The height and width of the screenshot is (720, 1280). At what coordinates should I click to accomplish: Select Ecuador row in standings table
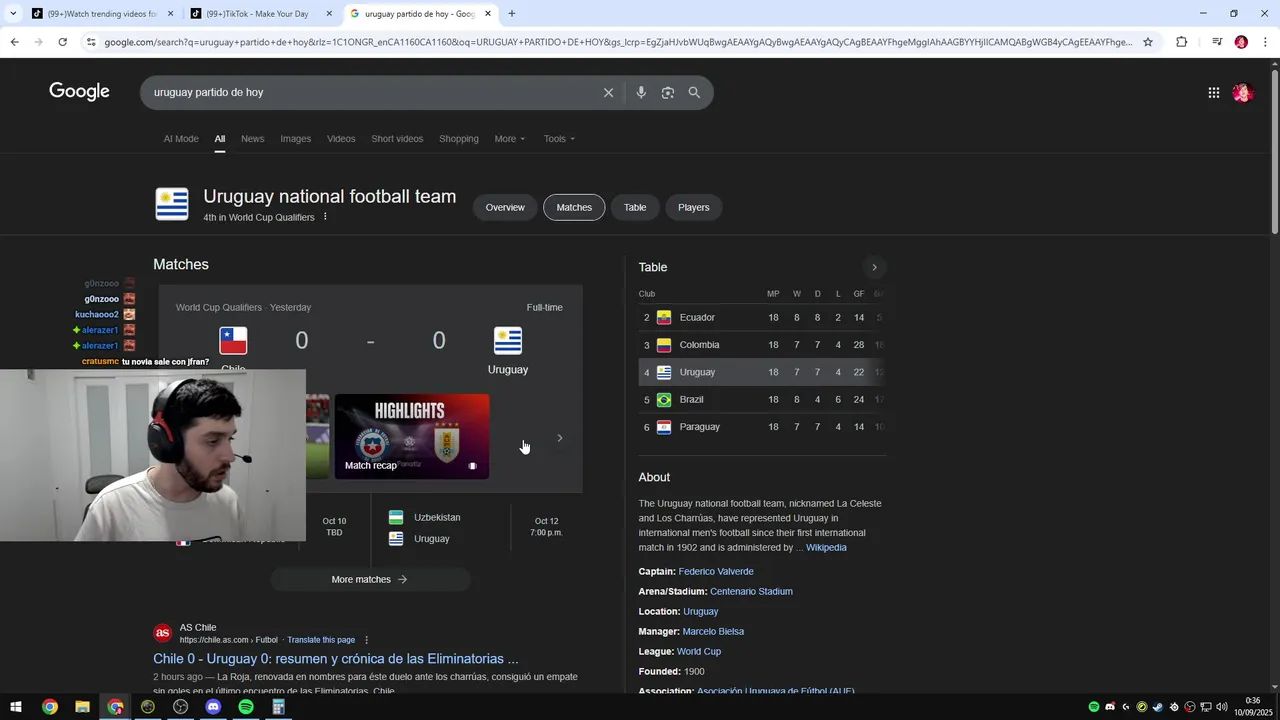click(x=762, y=317)
